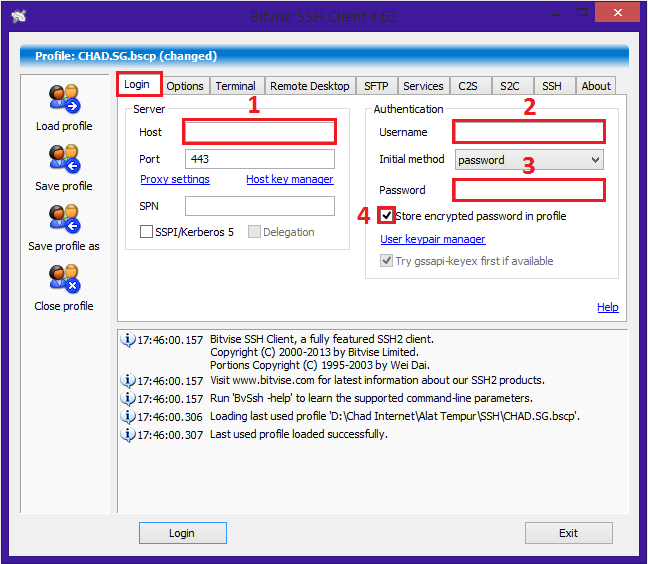The image size is (648, 564).
Task: Click info icon beside 'Last used profile loaded' entry
Action: click(x=128, y=435)
